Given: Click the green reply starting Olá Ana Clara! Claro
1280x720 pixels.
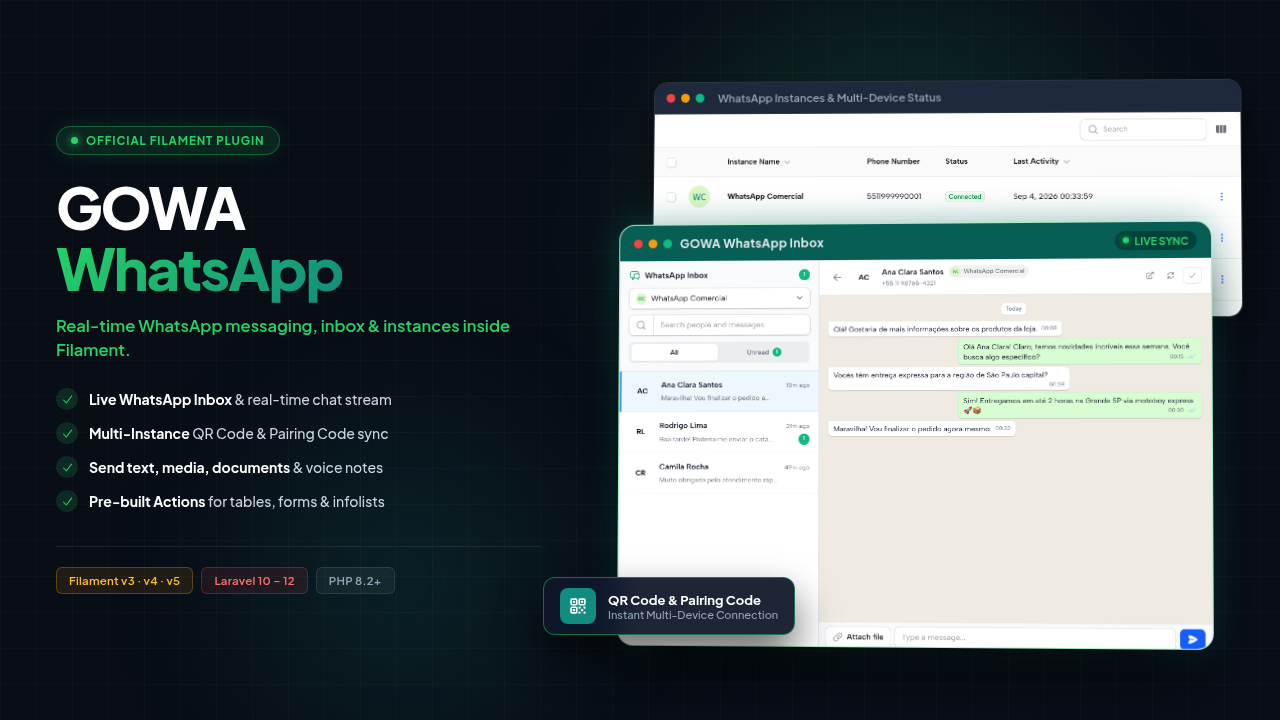Looking at the screenshot, I should 1080,351.
